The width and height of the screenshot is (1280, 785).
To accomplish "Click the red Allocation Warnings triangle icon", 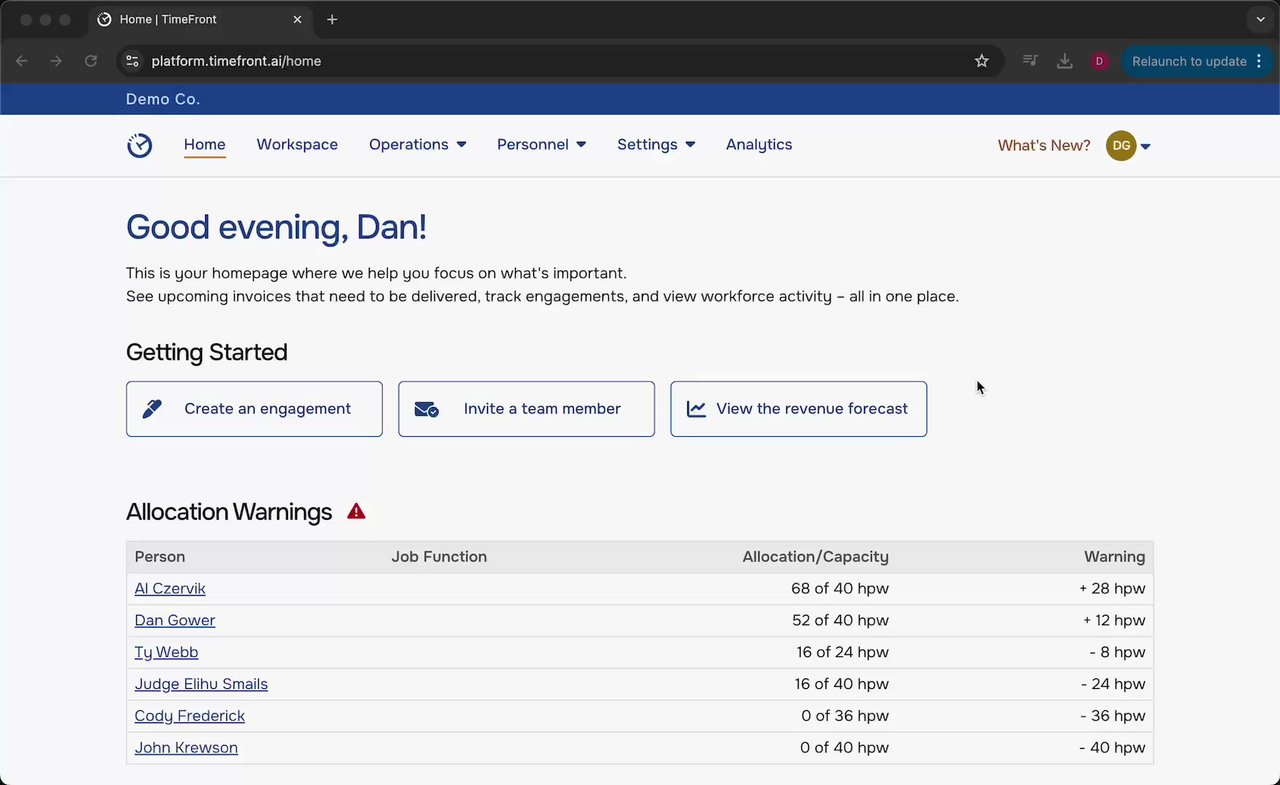I will click(x=356, y=512).
